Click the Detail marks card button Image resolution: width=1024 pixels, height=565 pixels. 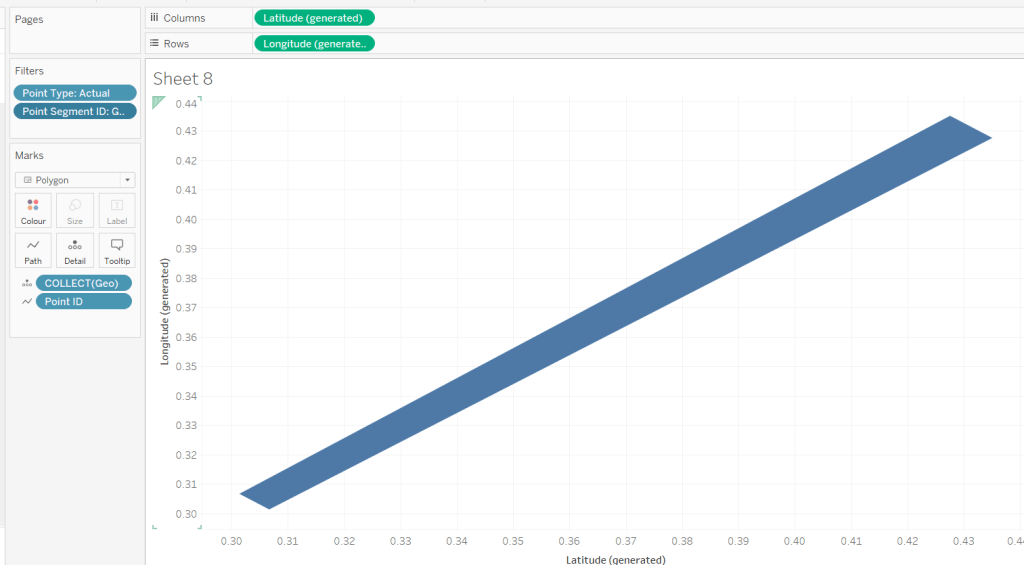tap(75, 250)
